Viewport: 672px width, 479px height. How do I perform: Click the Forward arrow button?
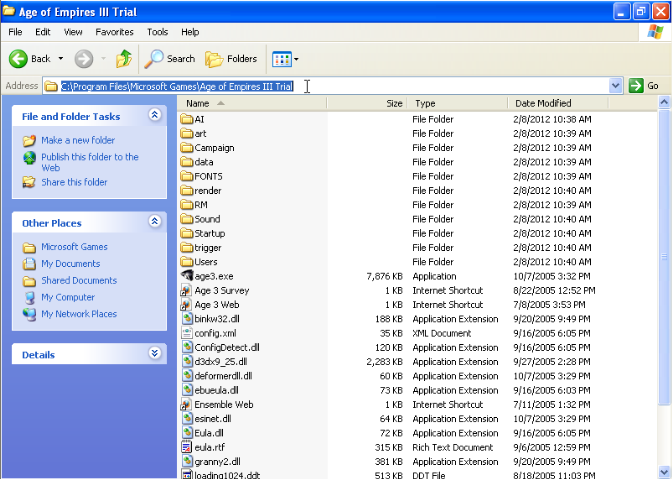pos(84,59)
